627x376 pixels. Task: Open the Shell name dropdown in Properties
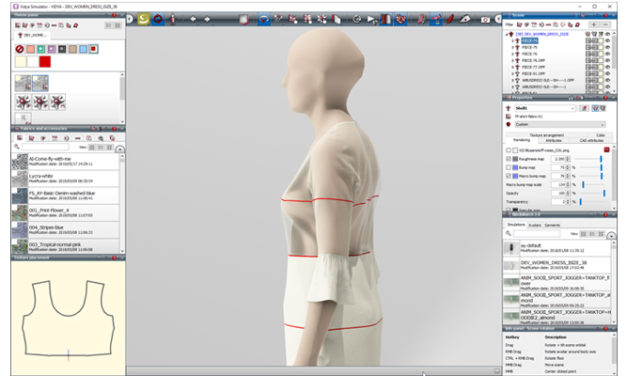pyautogui.click(x=545, y=108)
